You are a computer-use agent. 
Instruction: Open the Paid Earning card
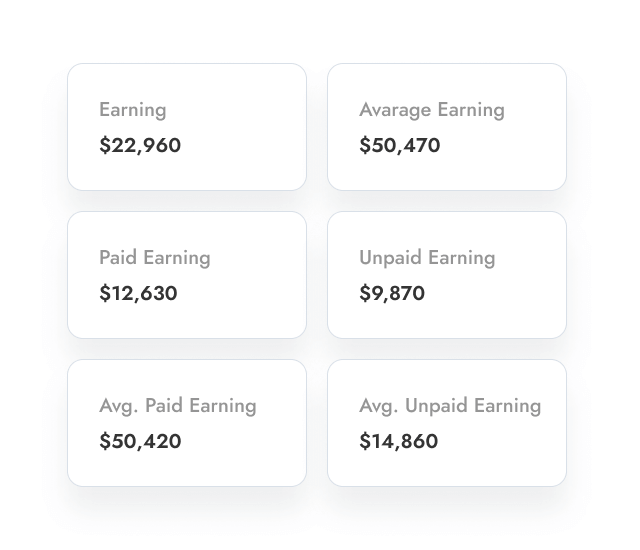tap(187, 275)
